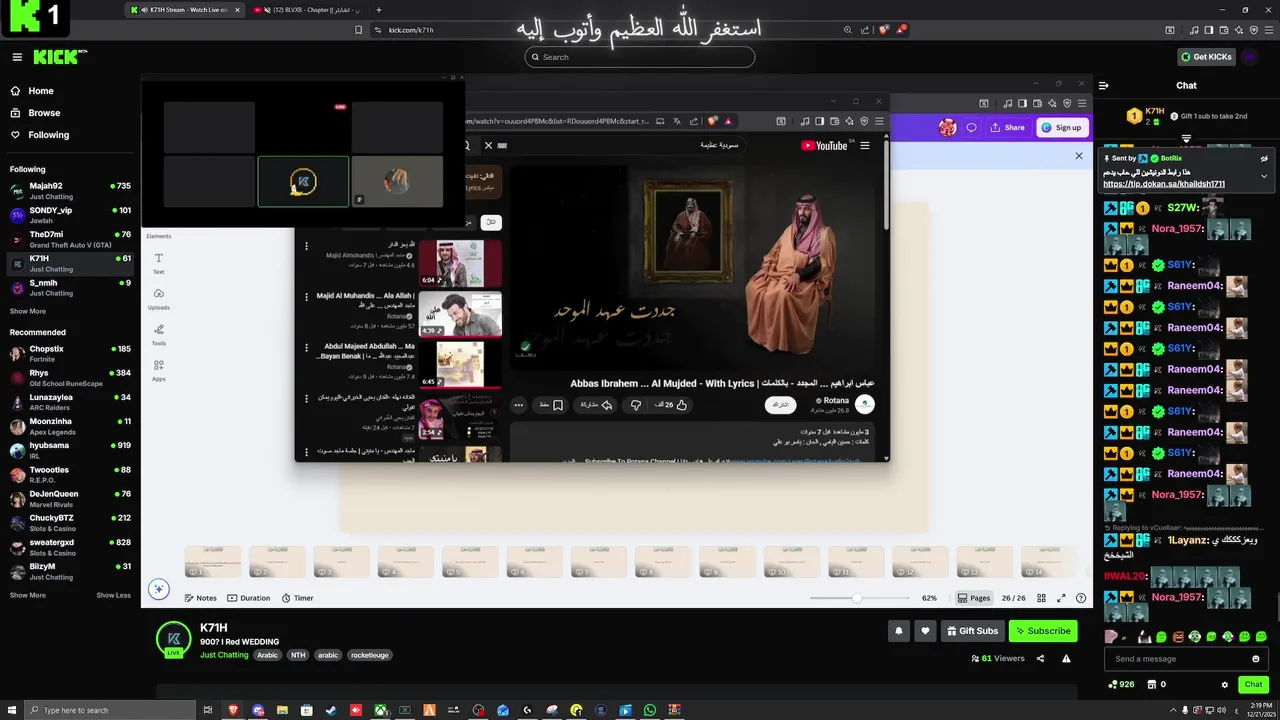This screenshot has width=1280, height=720.
Task: Open chat settings gear icon
Action: click(x=1225, y=685)
